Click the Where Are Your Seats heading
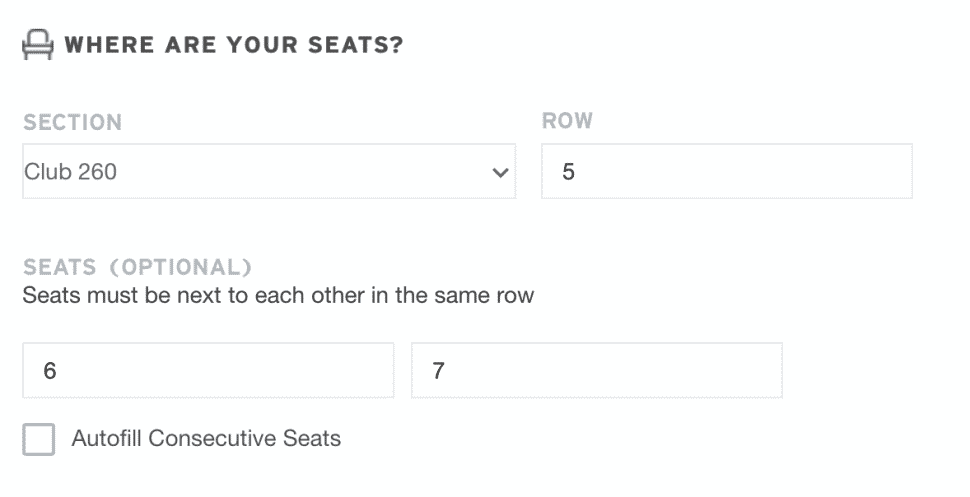 click(234, 45)
